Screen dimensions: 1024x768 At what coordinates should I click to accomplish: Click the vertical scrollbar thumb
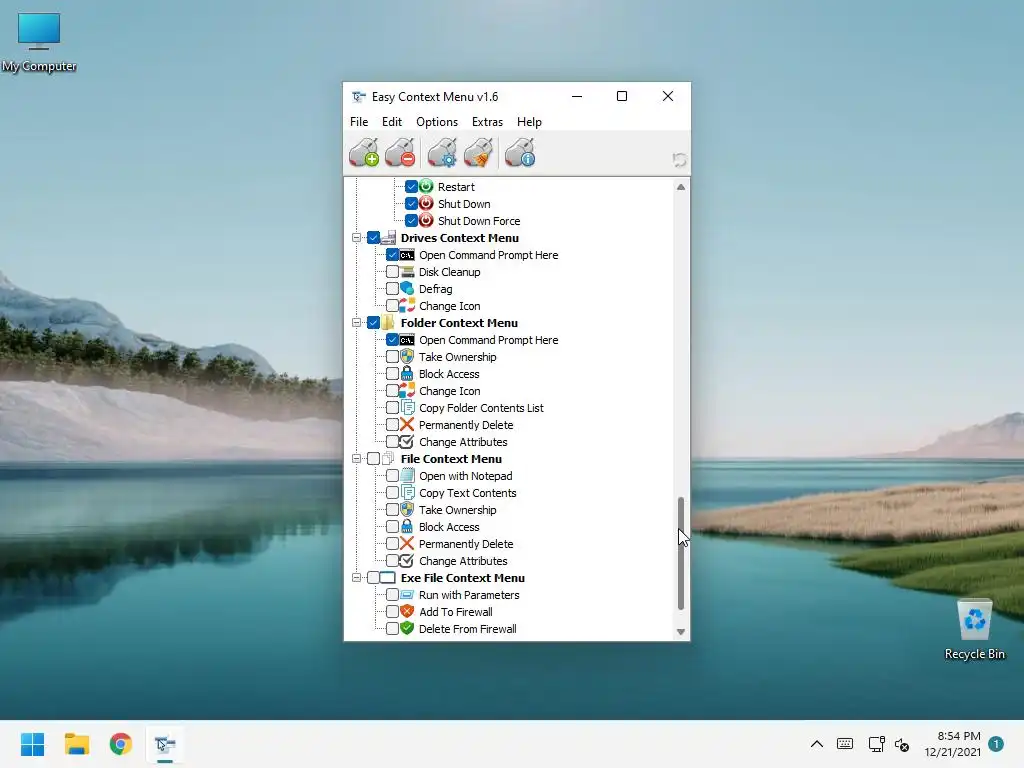pyautogui.click(x=680, y=553)
